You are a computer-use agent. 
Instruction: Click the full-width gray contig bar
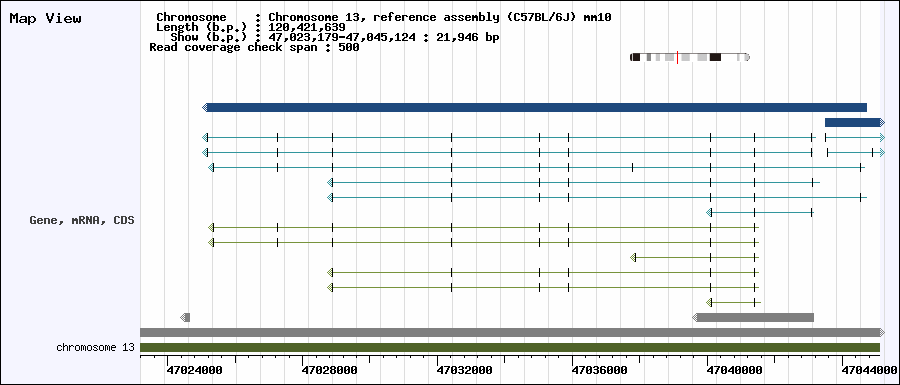513,332
